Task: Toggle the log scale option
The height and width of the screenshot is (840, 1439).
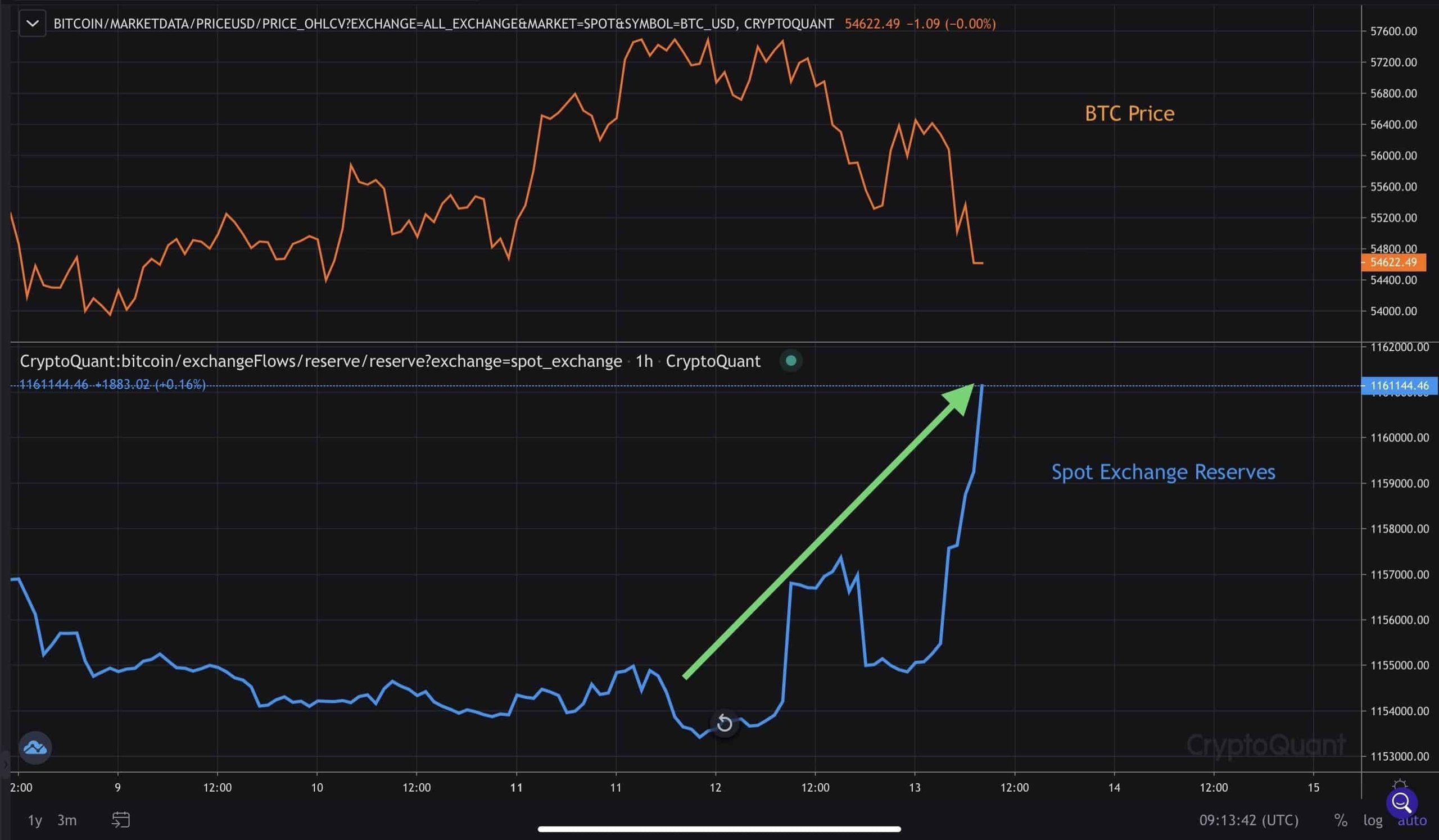Action: [1373, 820]
